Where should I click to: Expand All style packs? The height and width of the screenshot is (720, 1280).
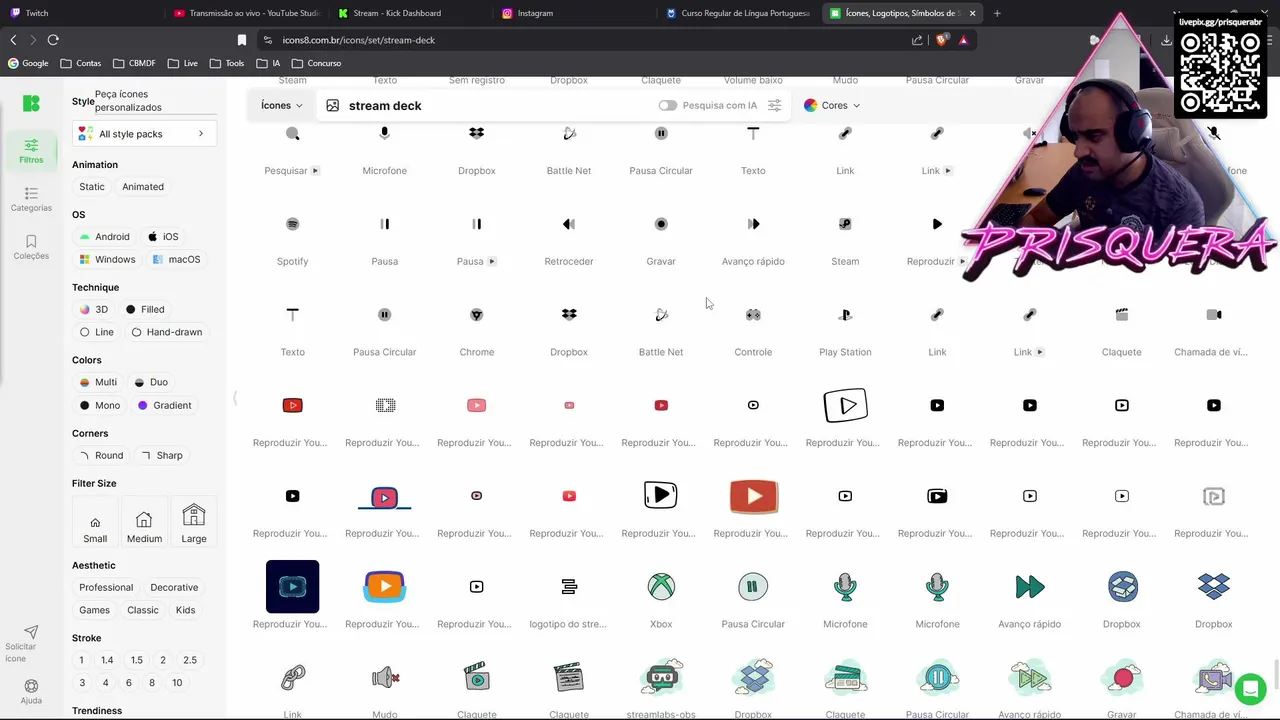tap(145, 134)
